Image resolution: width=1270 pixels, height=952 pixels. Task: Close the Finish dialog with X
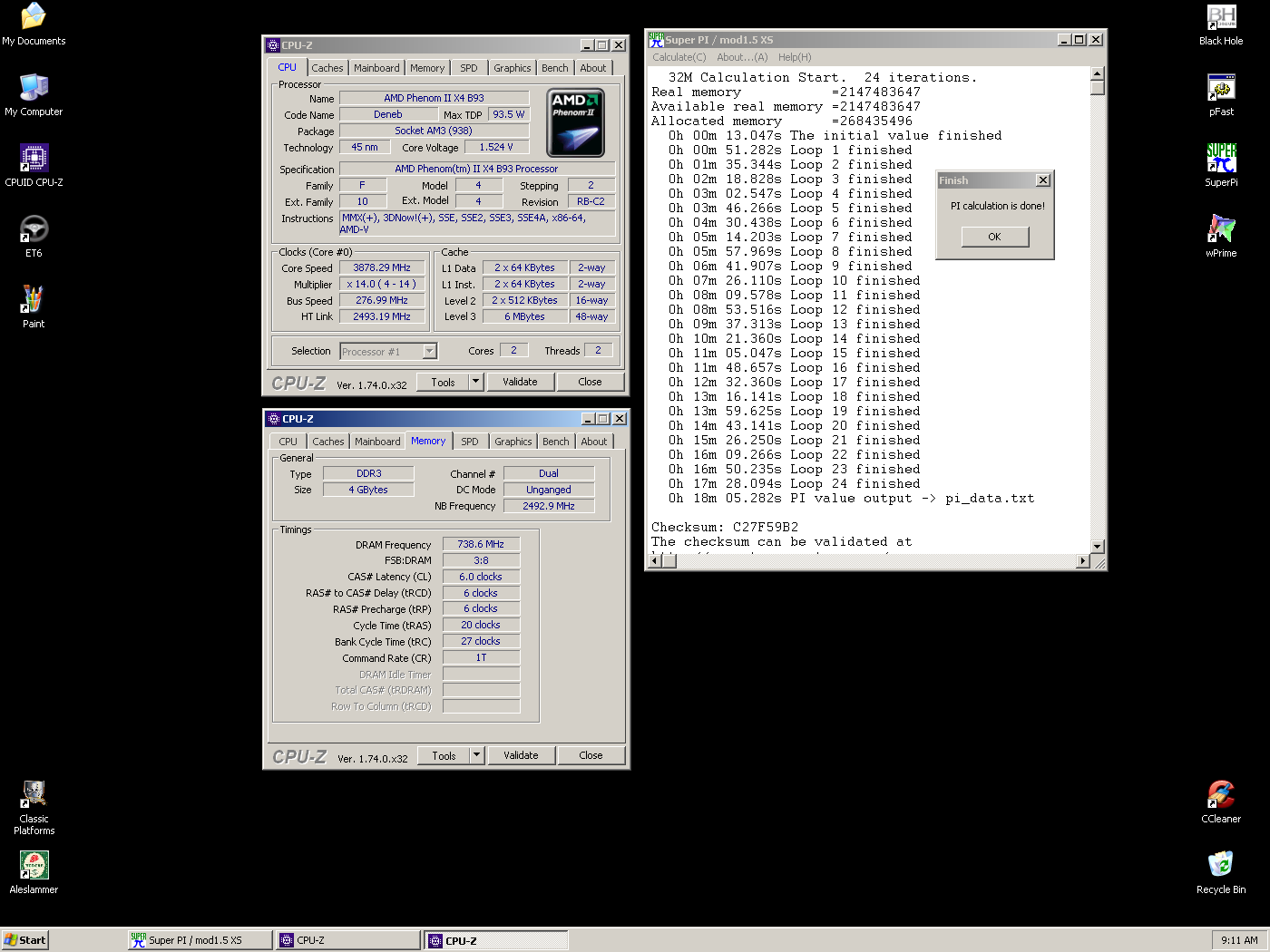pyautogui.click(x=1043, y=180)
